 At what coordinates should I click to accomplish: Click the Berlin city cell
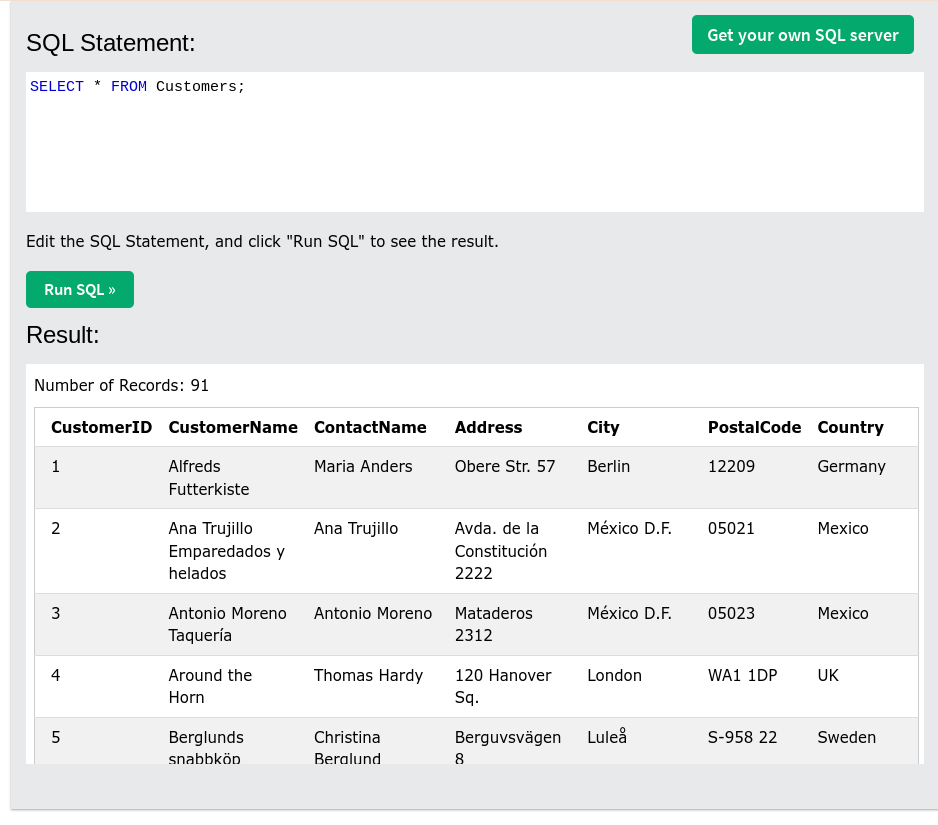[x=639, y=477]
